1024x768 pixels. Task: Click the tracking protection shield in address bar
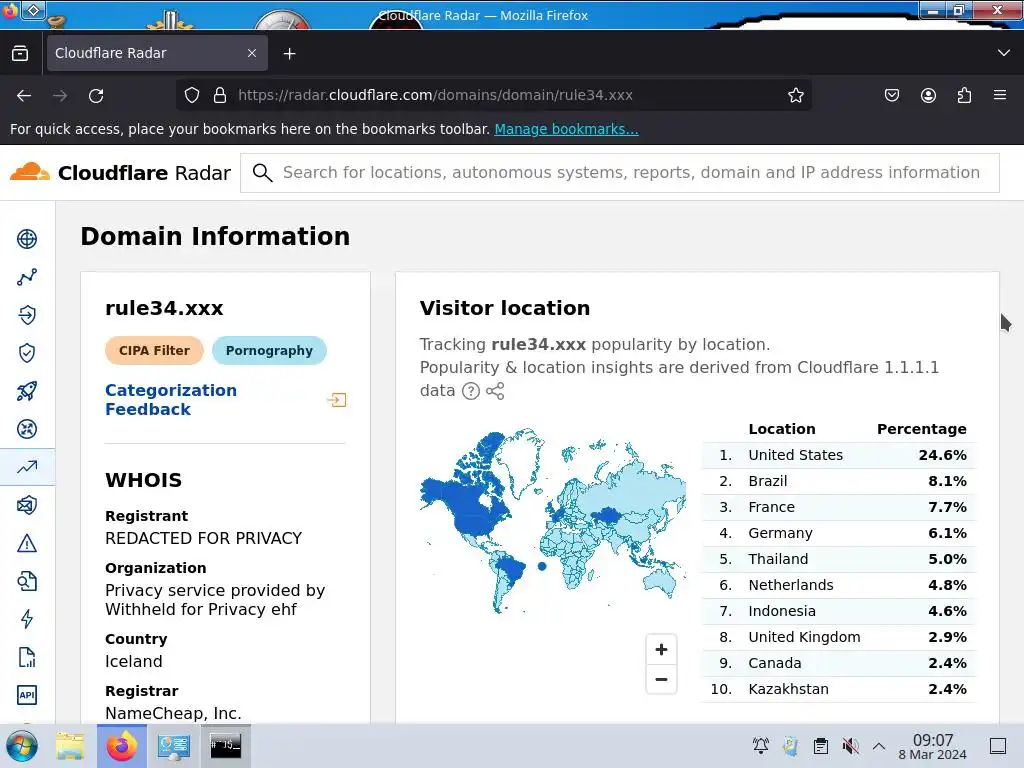[192, 95]
